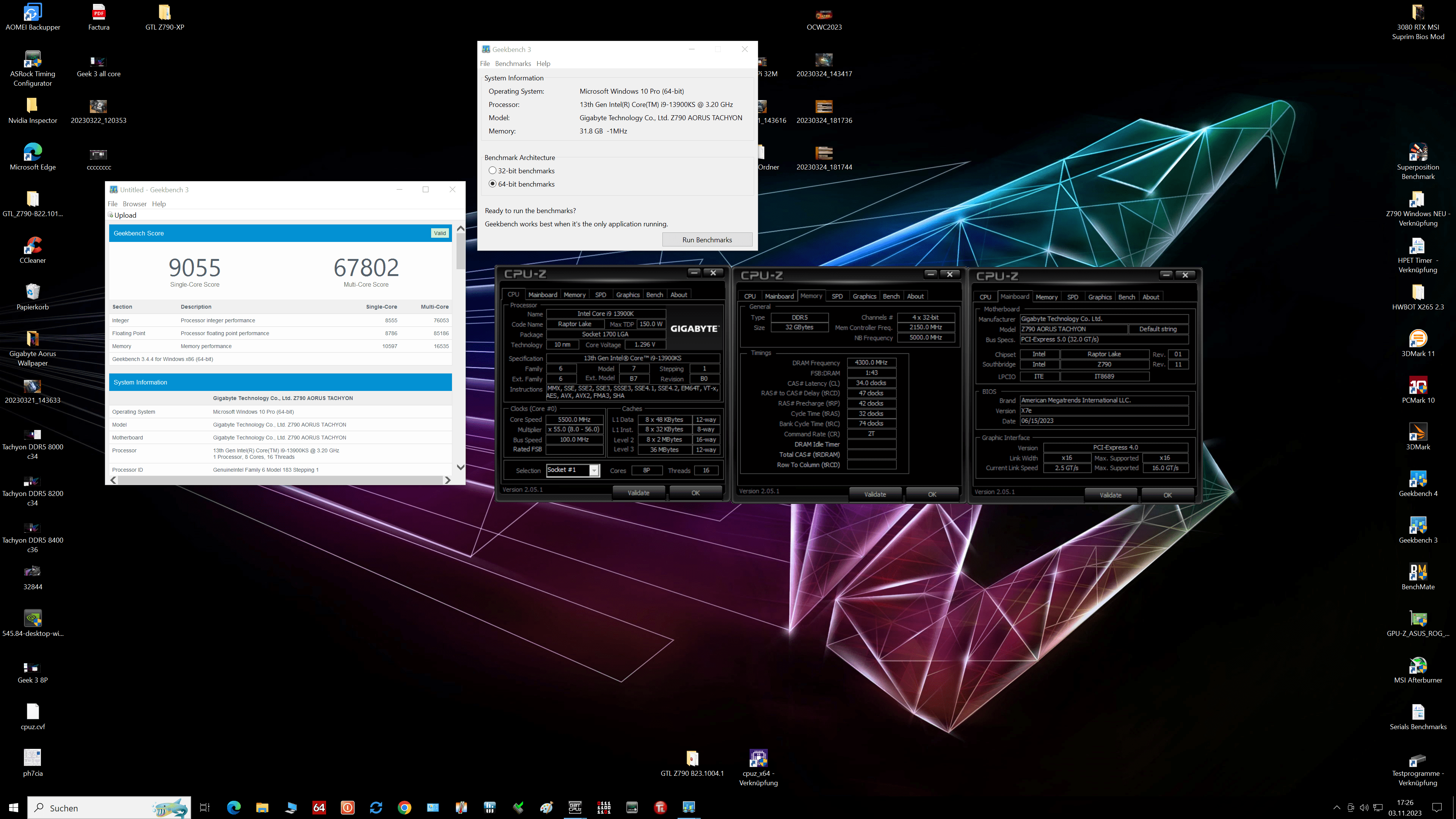Click the Valid badge in Geekbench Score header
This screenshot has width=1456, height=819.
pos(440,234)
